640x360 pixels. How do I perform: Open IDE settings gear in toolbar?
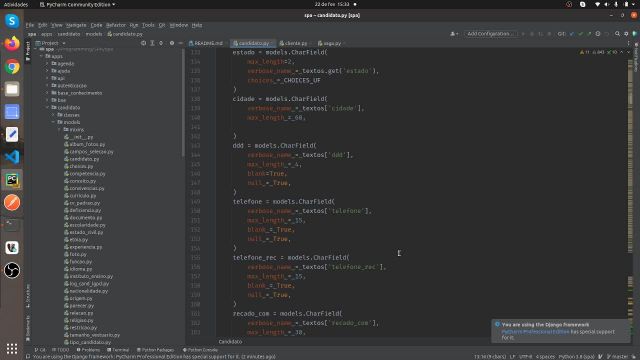click(626, 34)
